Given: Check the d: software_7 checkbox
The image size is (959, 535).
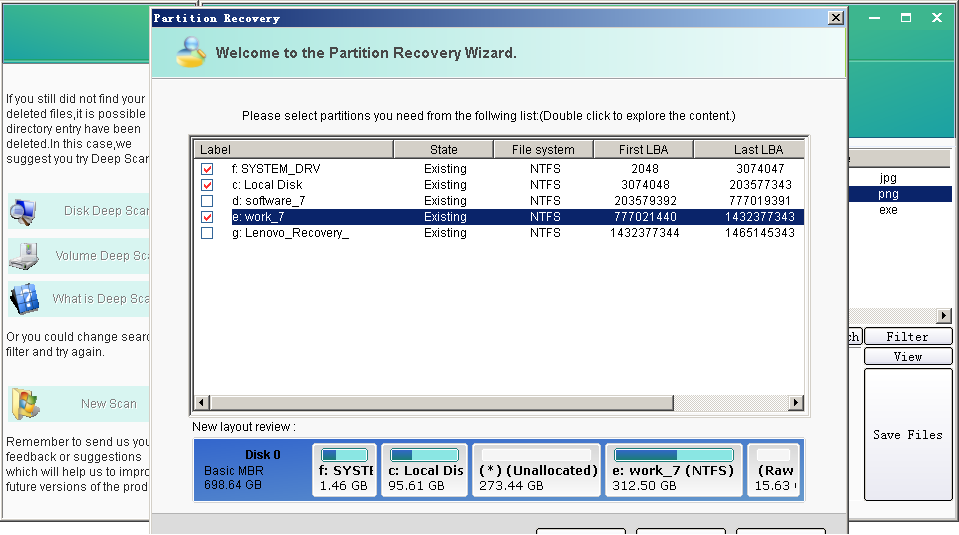Looking at the screenshot, I should tap(207, 201).
